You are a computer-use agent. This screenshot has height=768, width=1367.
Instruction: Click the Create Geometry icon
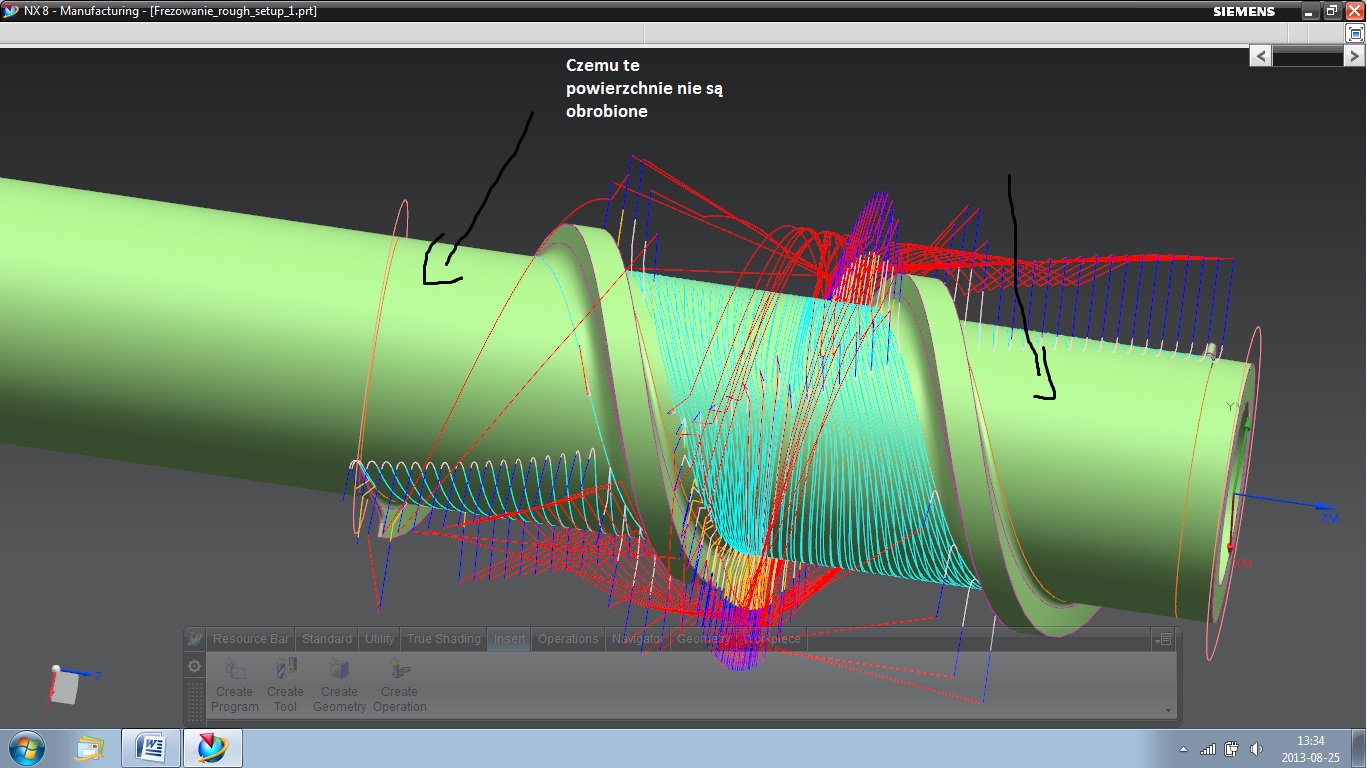pyautogui.click(x=339, y=669)
